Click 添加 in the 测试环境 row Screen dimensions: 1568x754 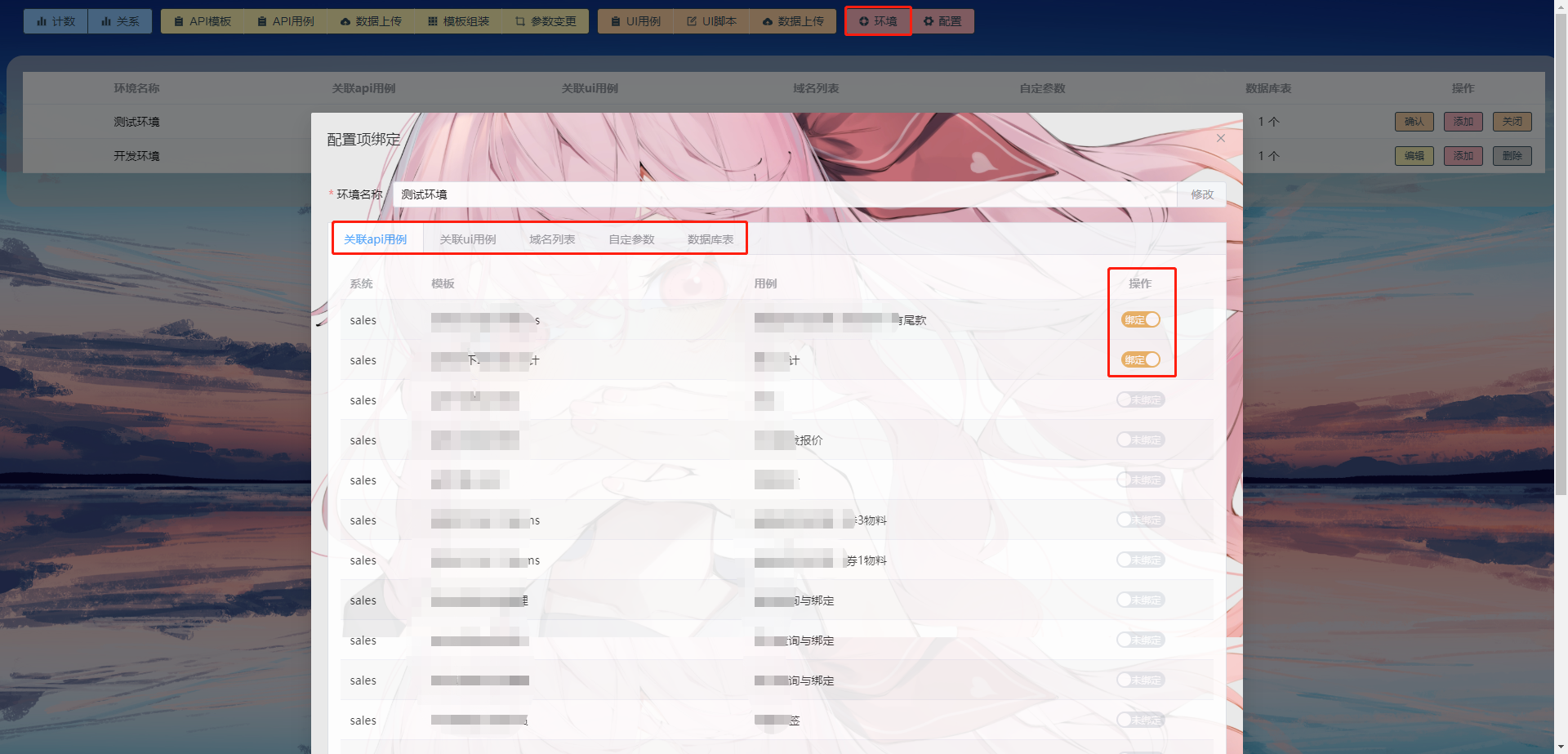point(1463,122)
